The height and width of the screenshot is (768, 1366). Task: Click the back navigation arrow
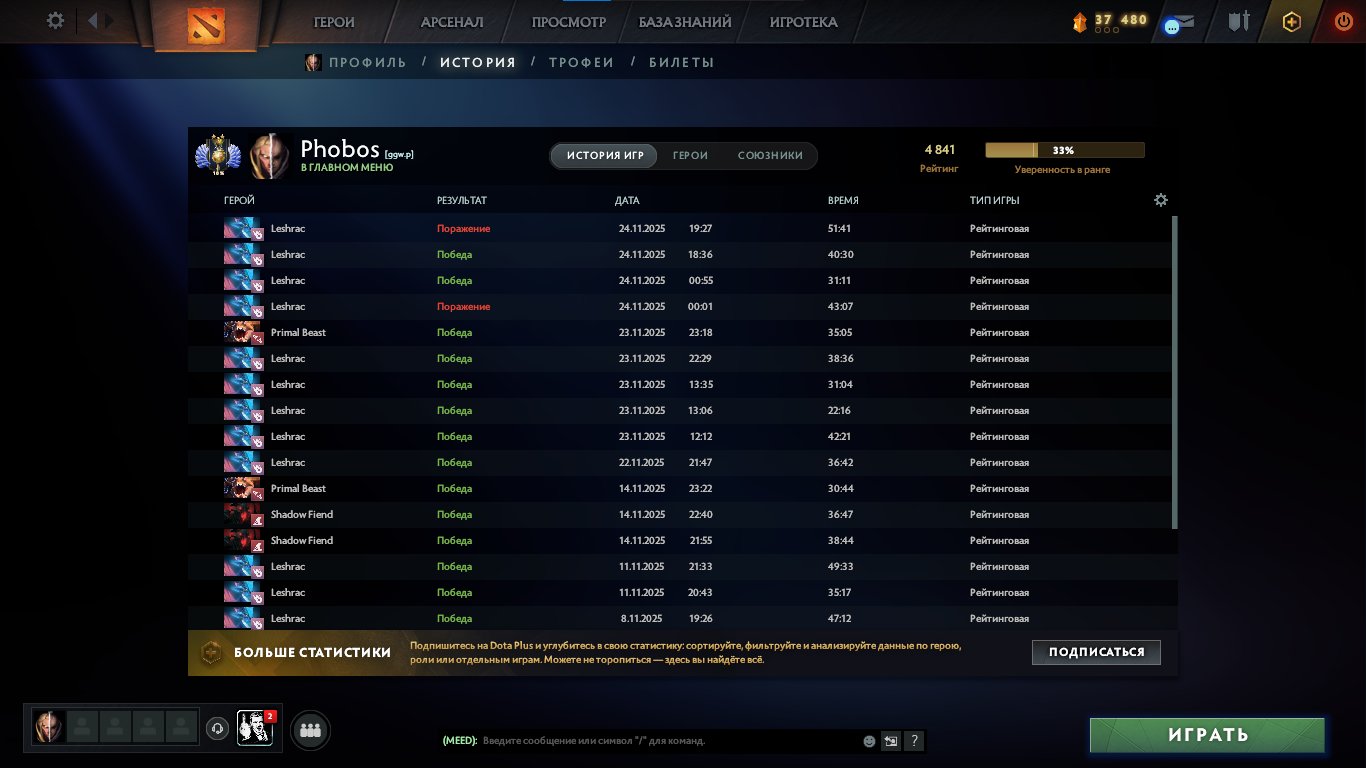coord(93,21)
